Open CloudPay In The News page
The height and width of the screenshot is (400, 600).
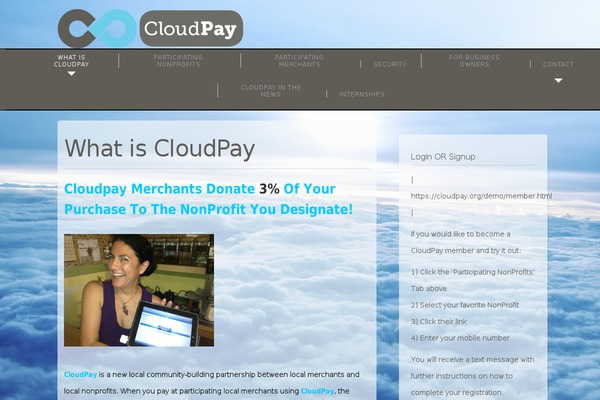[x=271, y=91]
